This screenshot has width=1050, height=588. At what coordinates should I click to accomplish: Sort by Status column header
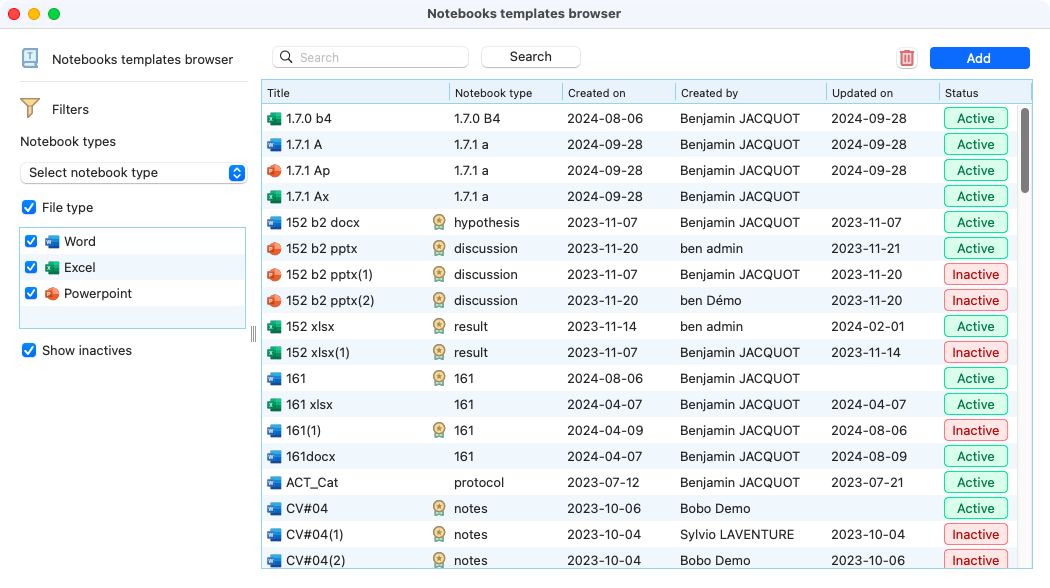point(985,93)
